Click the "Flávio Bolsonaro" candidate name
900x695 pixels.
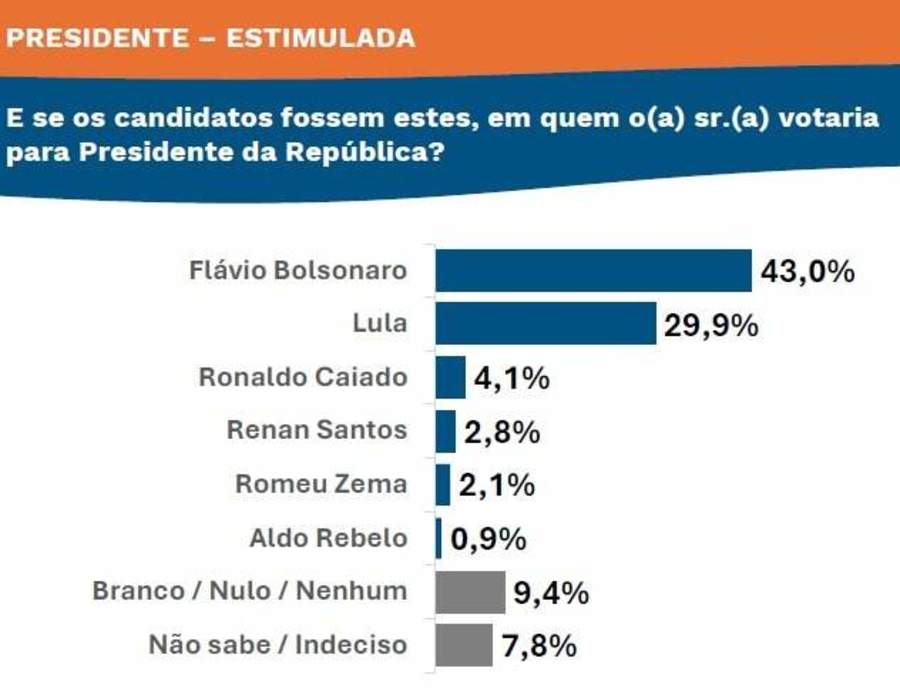tap(298, 270)
